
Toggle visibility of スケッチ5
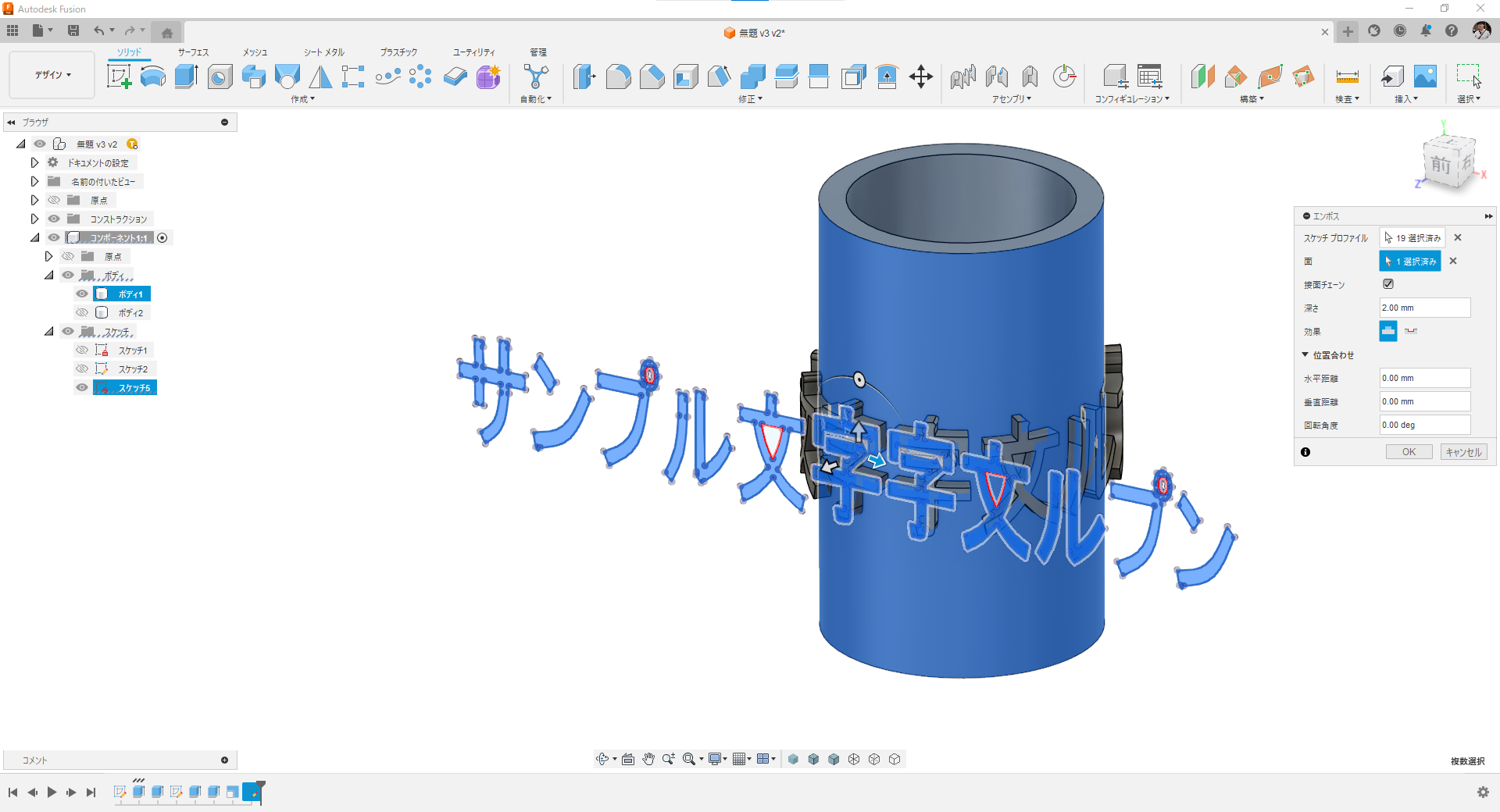[x=82, y=387]
